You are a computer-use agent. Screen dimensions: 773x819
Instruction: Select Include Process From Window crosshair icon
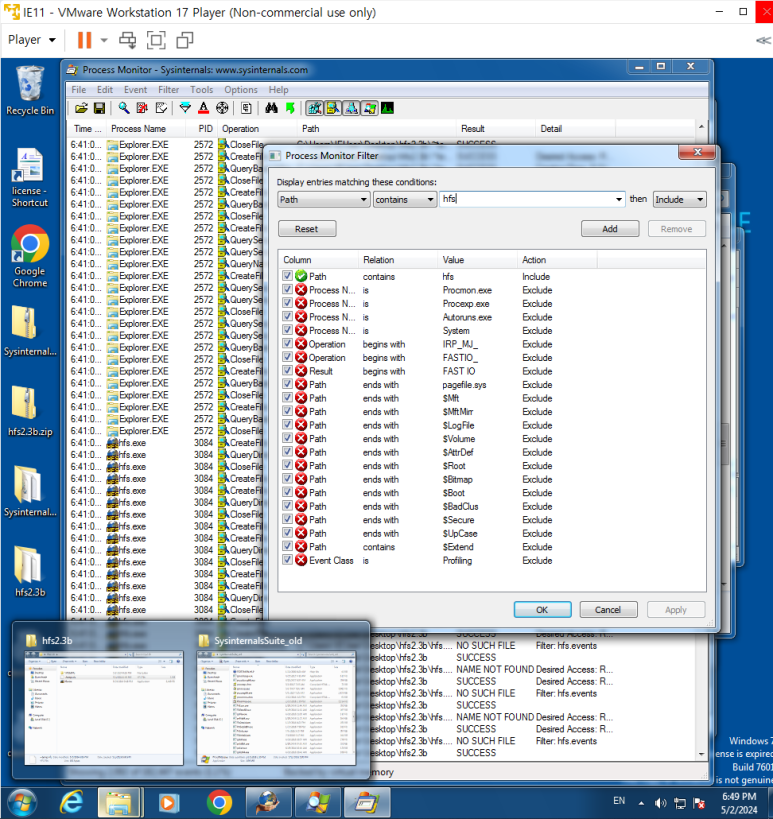tap(222, 108)
